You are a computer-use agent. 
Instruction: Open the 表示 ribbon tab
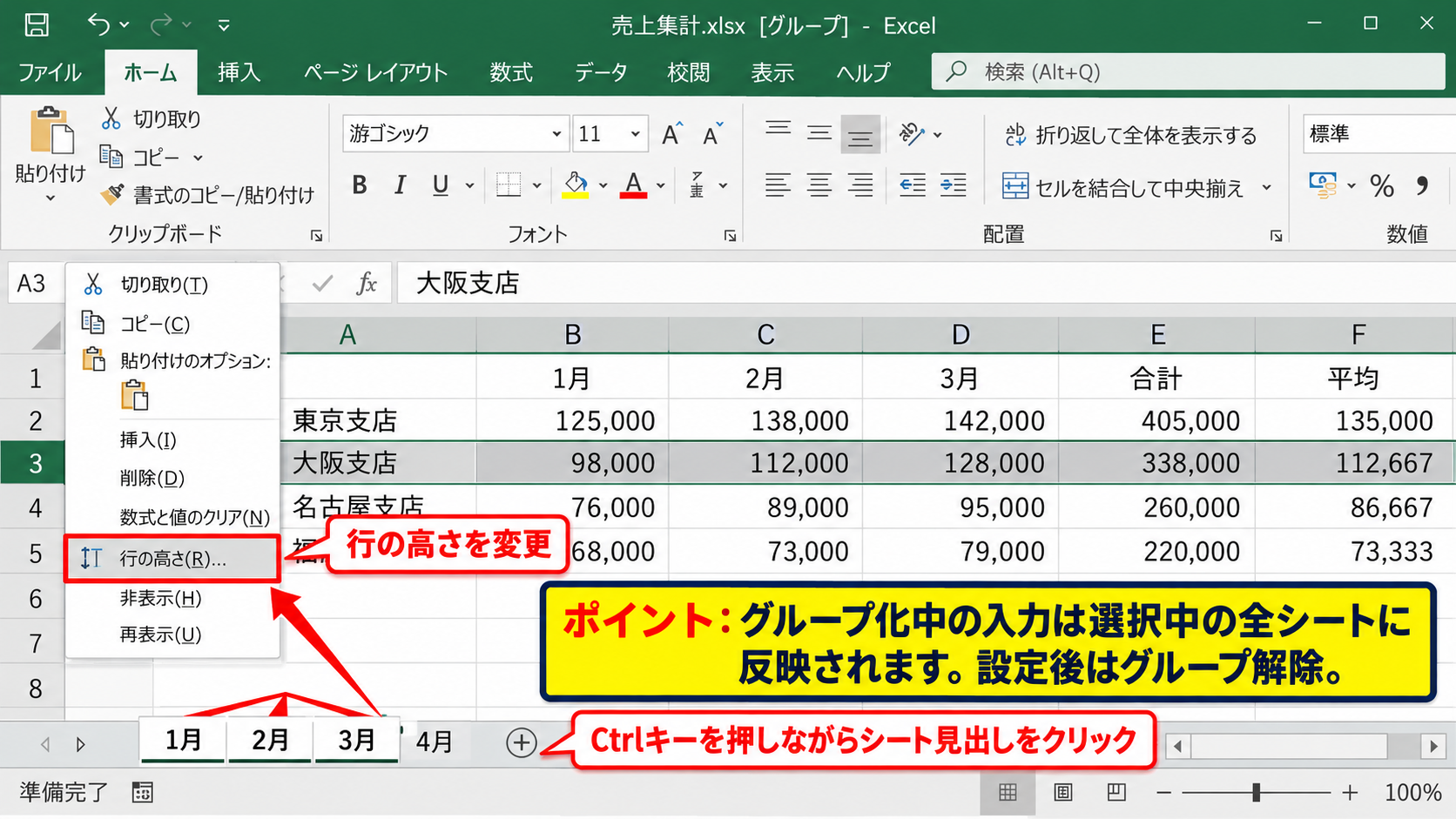[x=772, y=72]
